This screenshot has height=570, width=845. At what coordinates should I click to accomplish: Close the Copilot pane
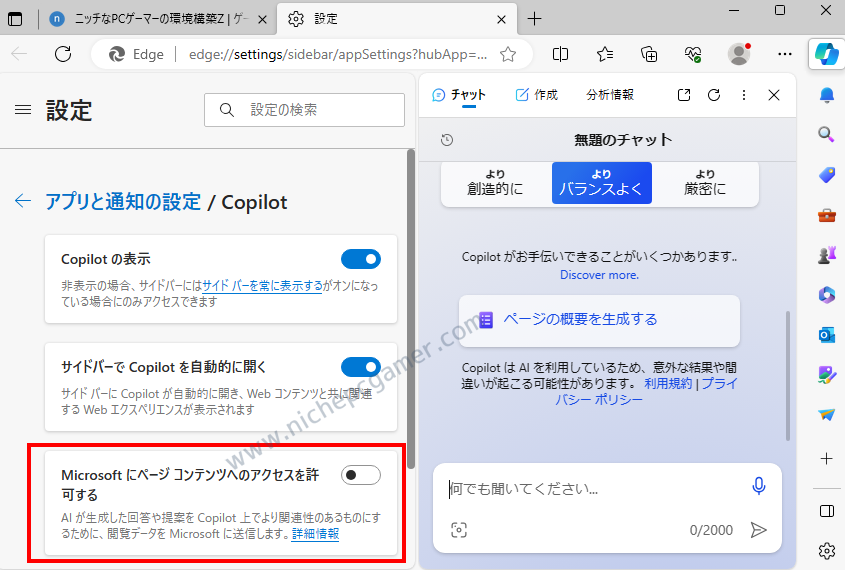[774, 95]
